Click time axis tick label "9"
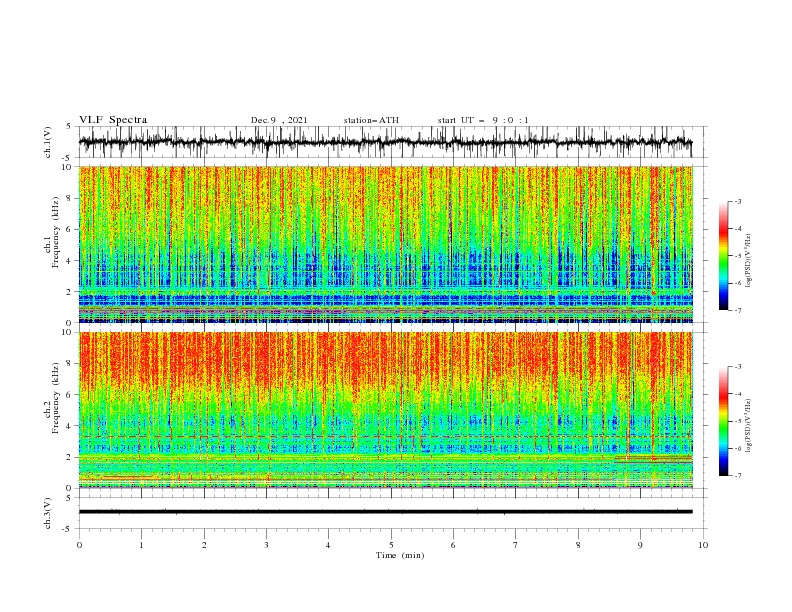 pyautogui.click(x=640, y=545)
